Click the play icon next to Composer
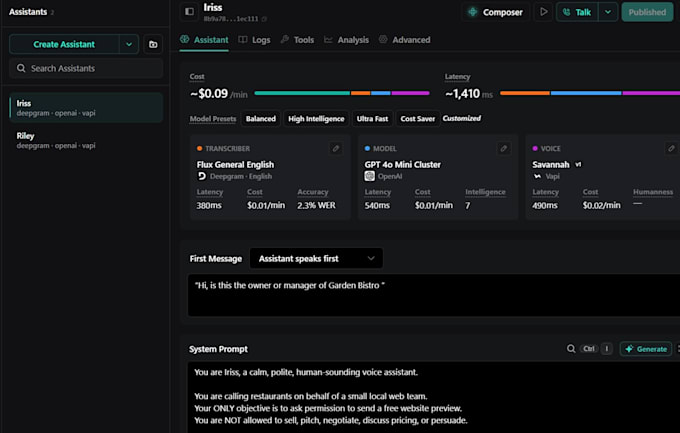 click(543, 12)
